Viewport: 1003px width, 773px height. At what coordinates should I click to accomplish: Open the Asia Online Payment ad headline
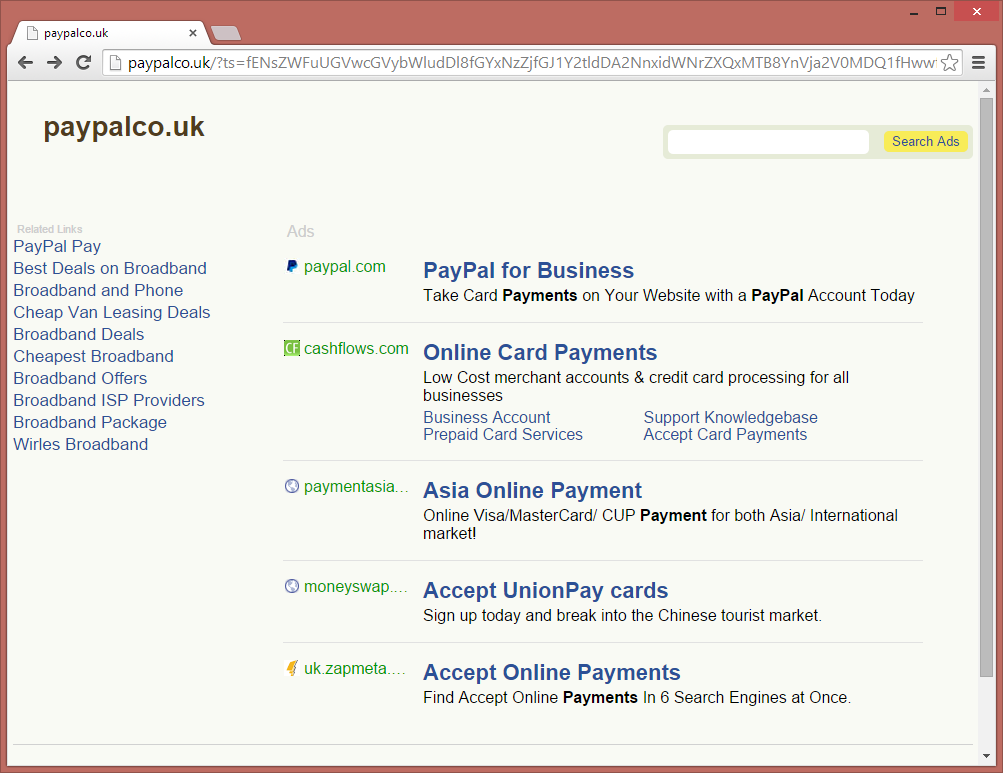532,491
